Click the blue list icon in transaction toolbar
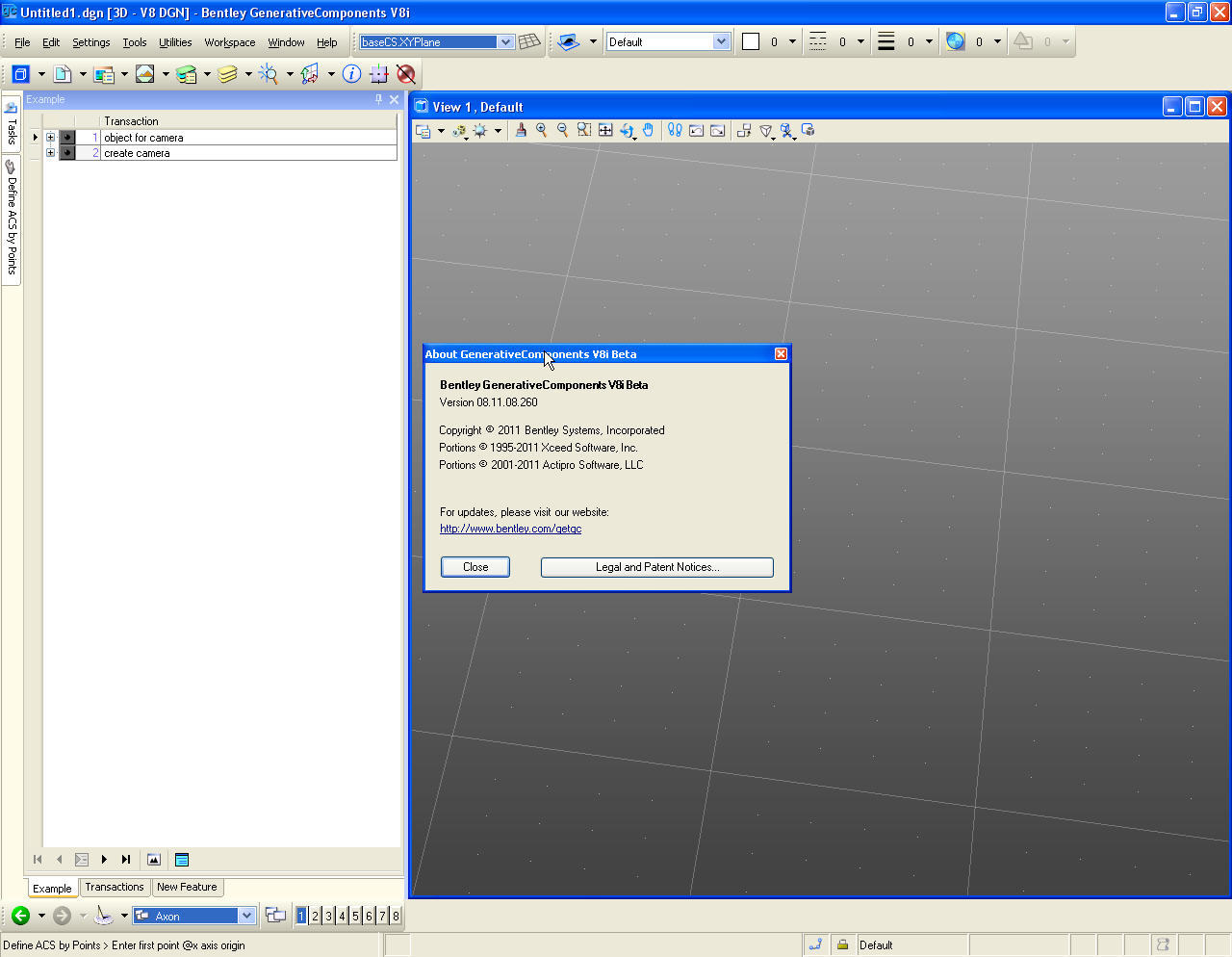 coord(182,860)
